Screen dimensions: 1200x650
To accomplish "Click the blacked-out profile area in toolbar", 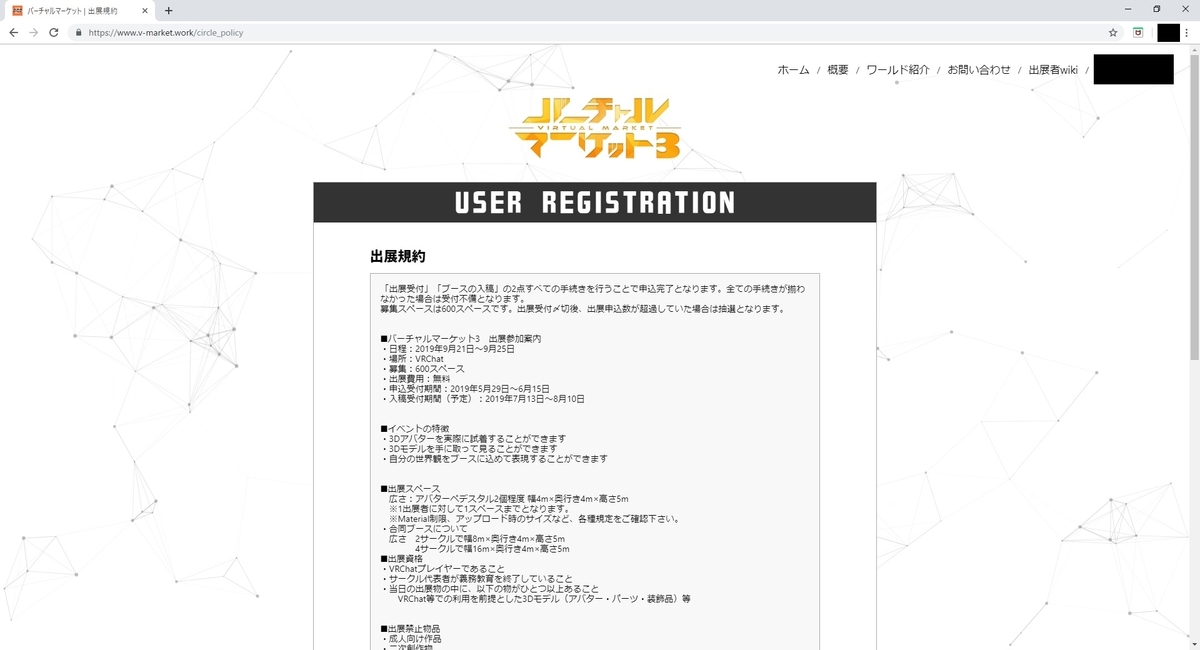I will pos(1169,32).
